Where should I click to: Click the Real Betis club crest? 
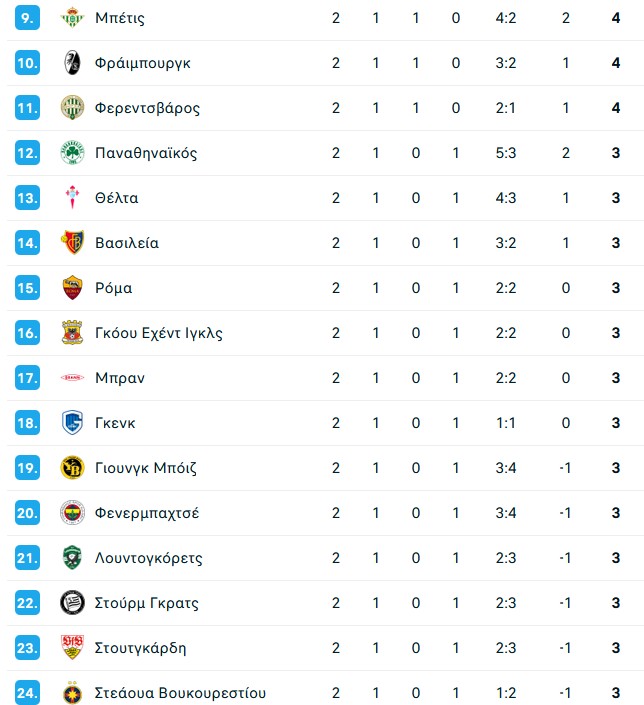click(72, 18)
